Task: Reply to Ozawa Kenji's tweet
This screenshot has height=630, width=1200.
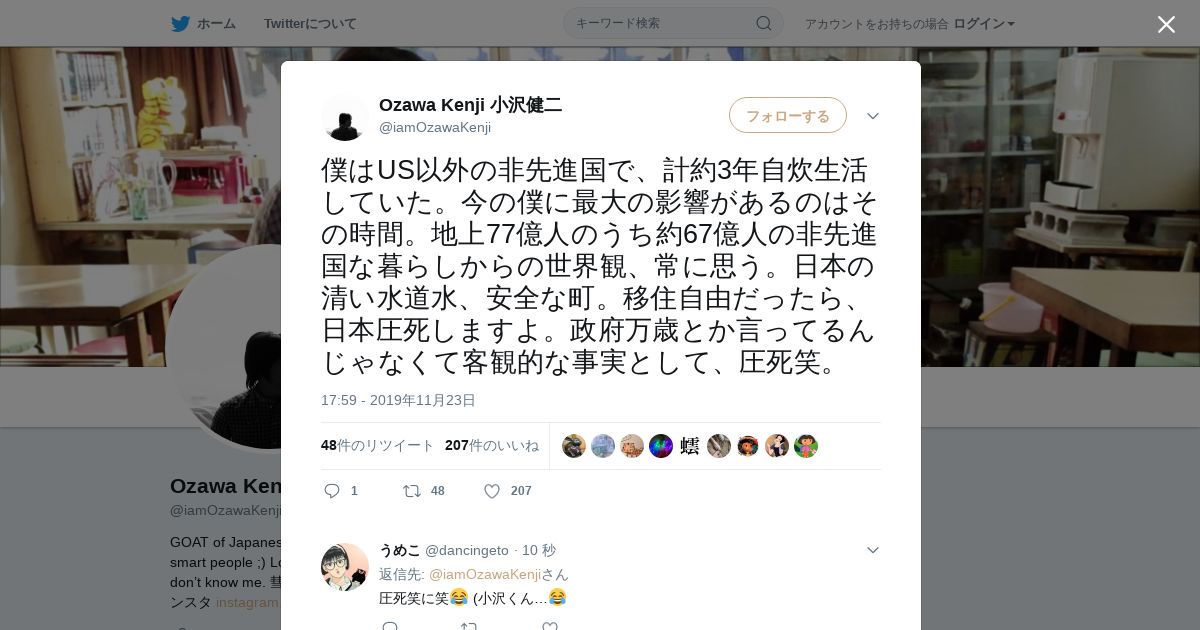Action: (x=333, y=491)
